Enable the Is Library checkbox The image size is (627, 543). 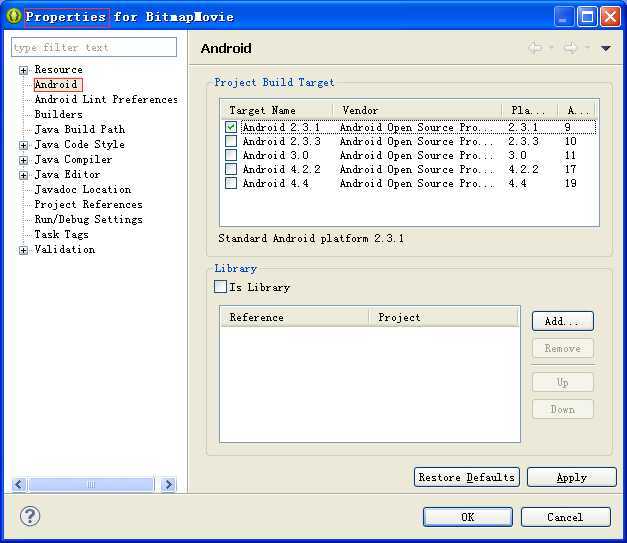(x=220, y=287)
